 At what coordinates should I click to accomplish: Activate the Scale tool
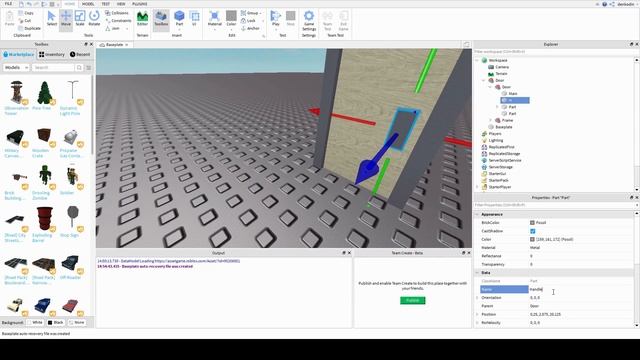click(80, 19)
